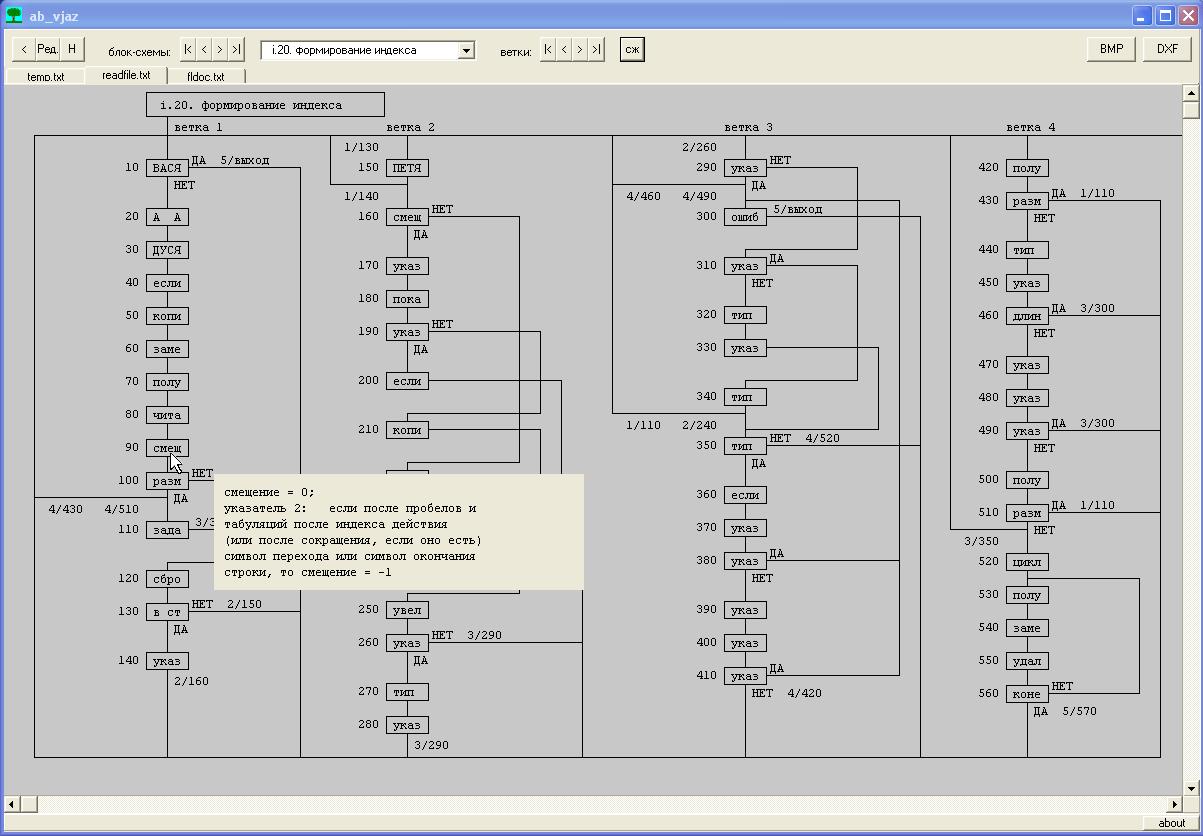Toggle the сж compress button
Screen dimensions: 1203x836
pos(632,49)
